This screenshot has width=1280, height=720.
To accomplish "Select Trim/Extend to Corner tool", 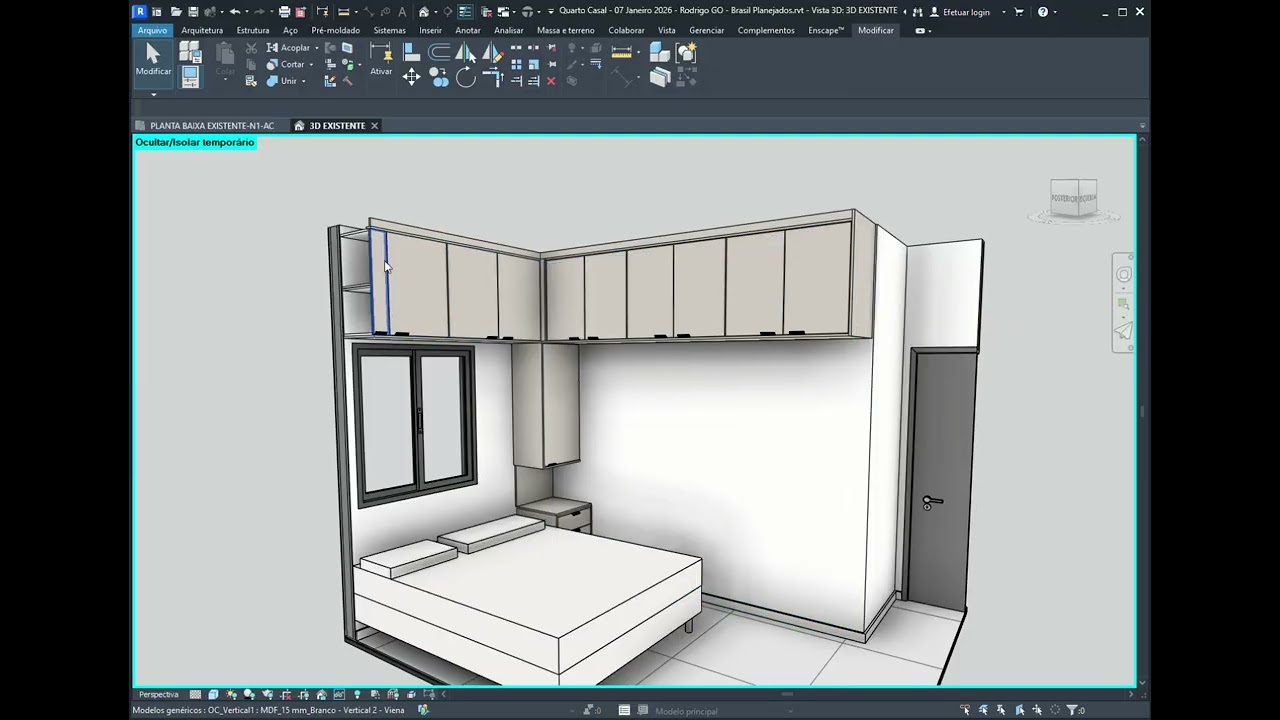I will 495,77.
